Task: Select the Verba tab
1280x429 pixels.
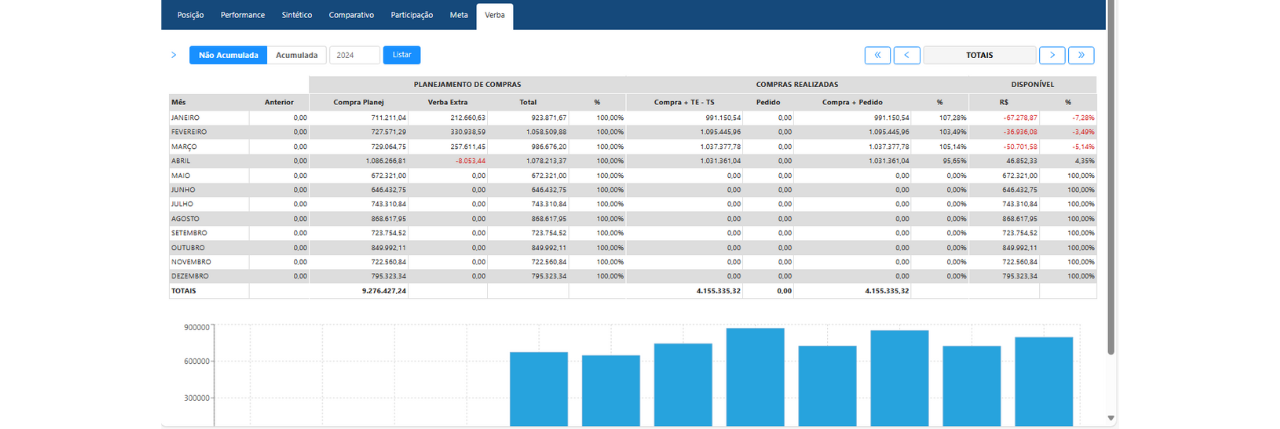Action: 495,15
